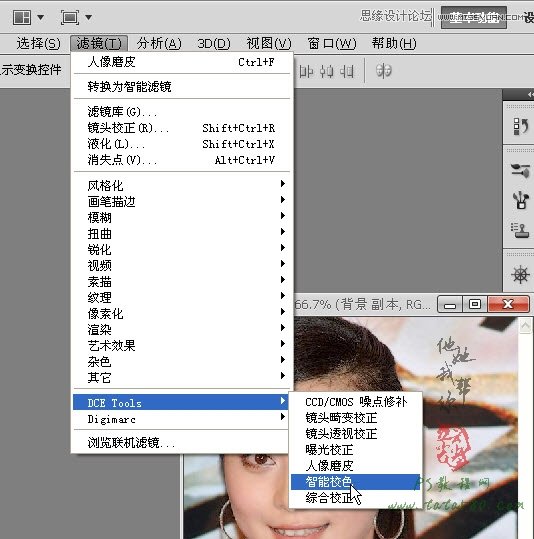
Task: Expand the 其它 submenu
Action: tap(182, 377)
